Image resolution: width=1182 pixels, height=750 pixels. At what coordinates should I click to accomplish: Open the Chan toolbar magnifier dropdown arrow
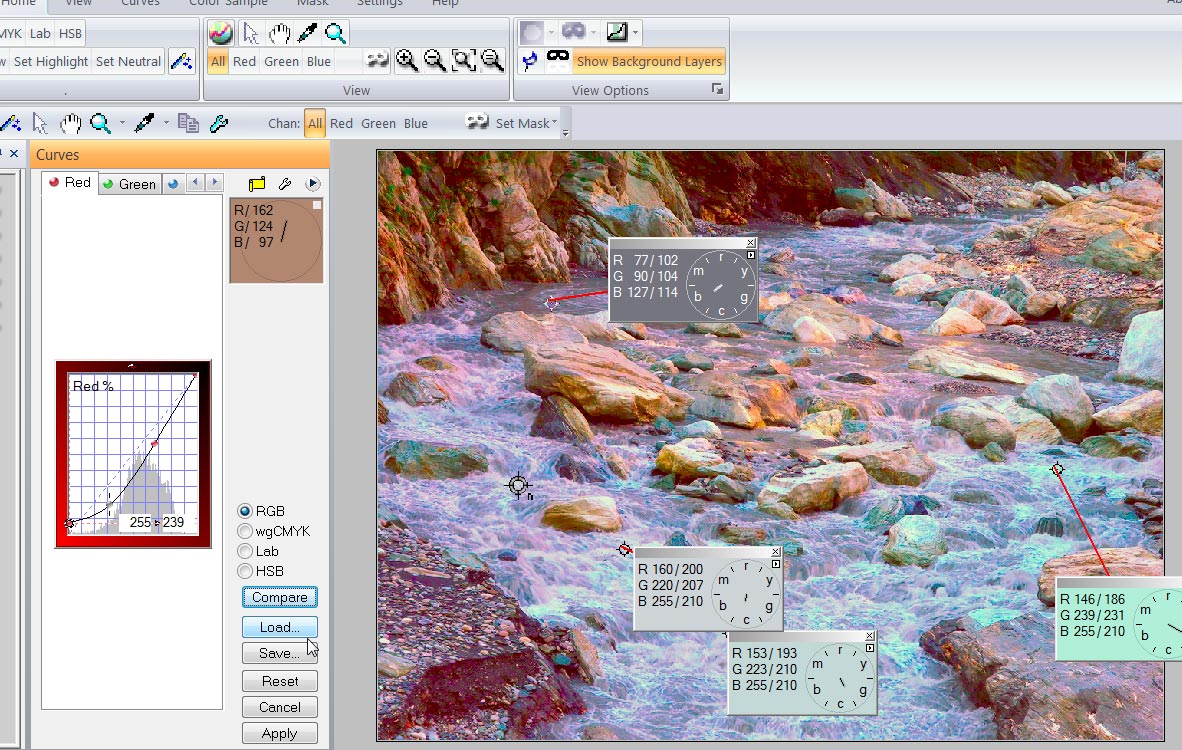pos(121,123)
